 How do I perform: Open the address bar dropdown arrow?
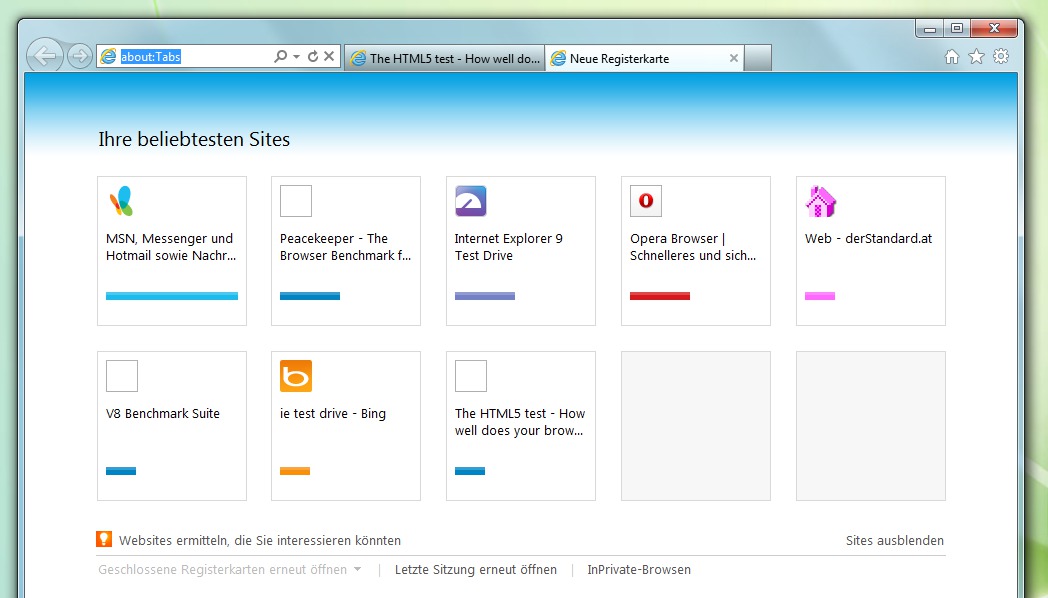(x=297, y=57)
